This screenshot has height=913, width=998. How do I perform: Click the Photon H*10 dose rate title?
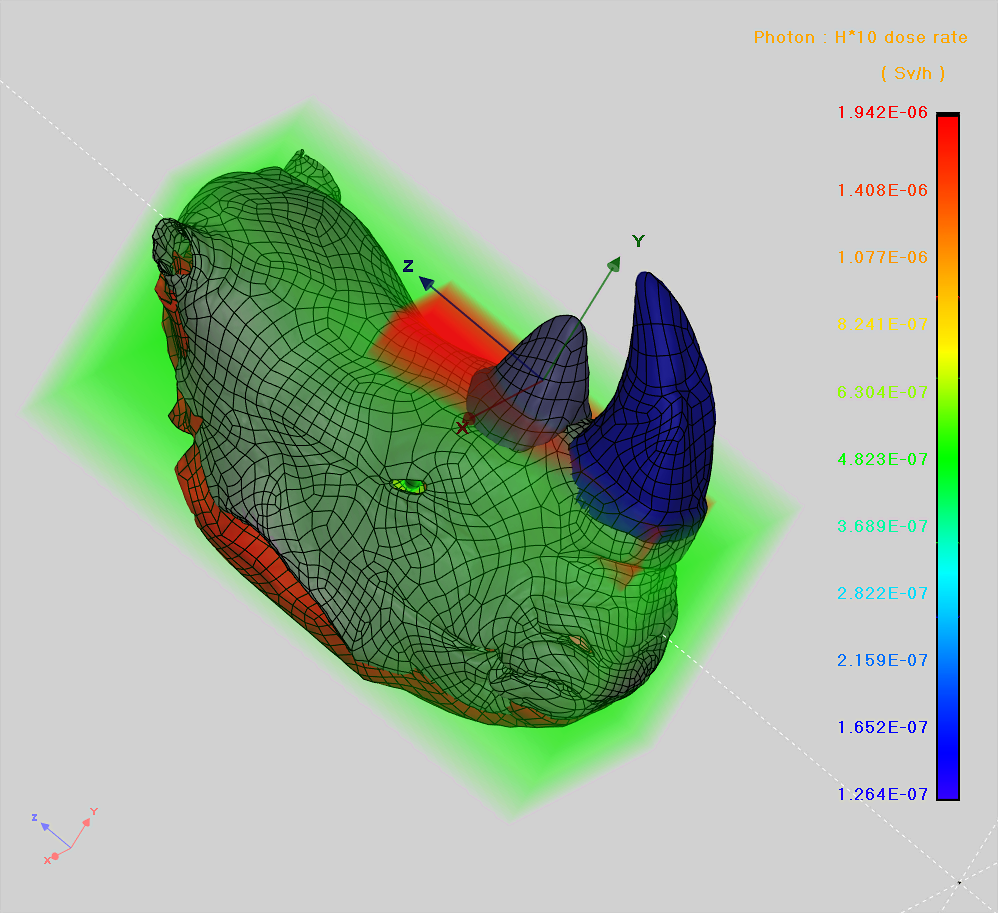[860, 38]
